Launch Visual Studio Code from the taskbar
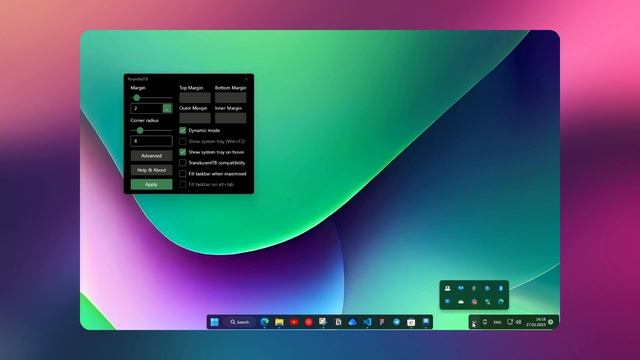Viewport: 640px width, 360px height. [x=367, y=322]
